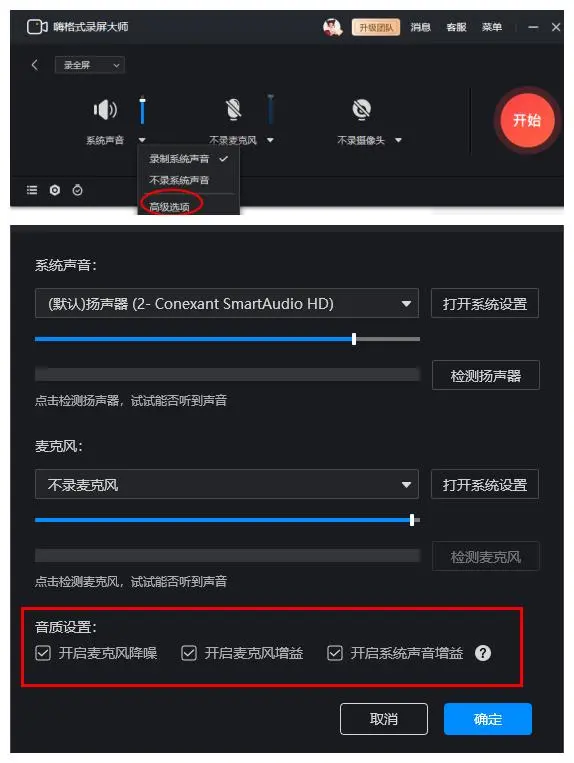
Task: Click the disabled camera icon
Action: tap(361, 109)
